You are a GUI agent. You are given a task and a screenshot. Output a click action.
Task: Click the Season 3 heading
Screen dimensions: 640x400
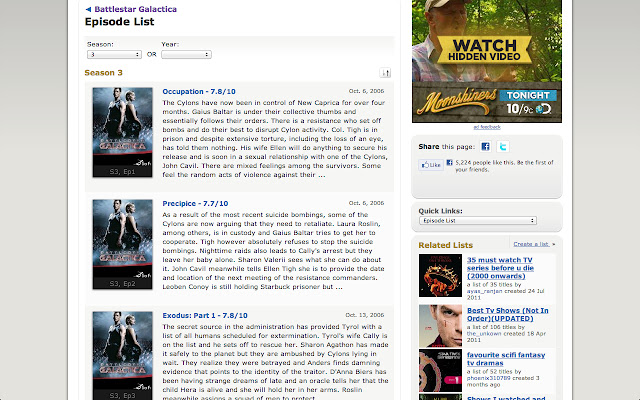(x=103, y=73)
